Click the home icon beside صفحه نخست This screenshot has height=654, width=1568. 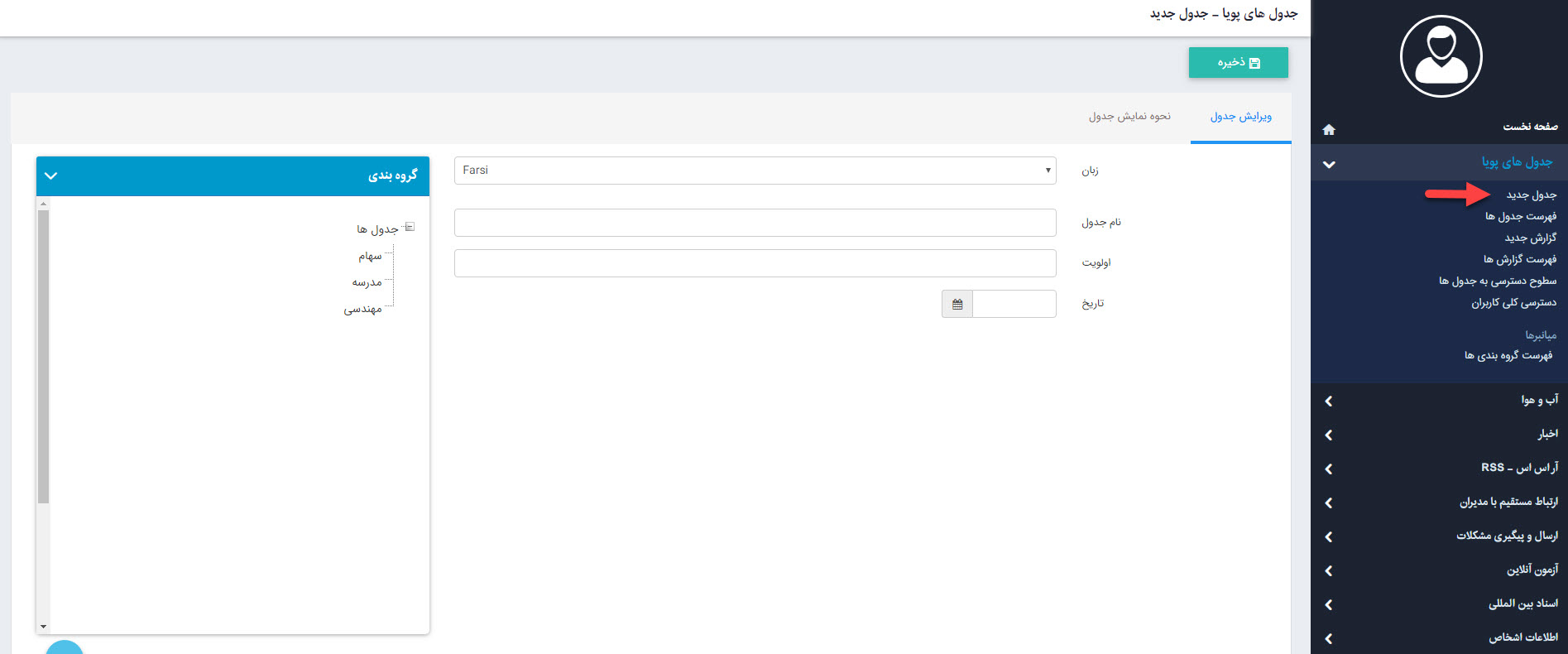point(1329,129)
